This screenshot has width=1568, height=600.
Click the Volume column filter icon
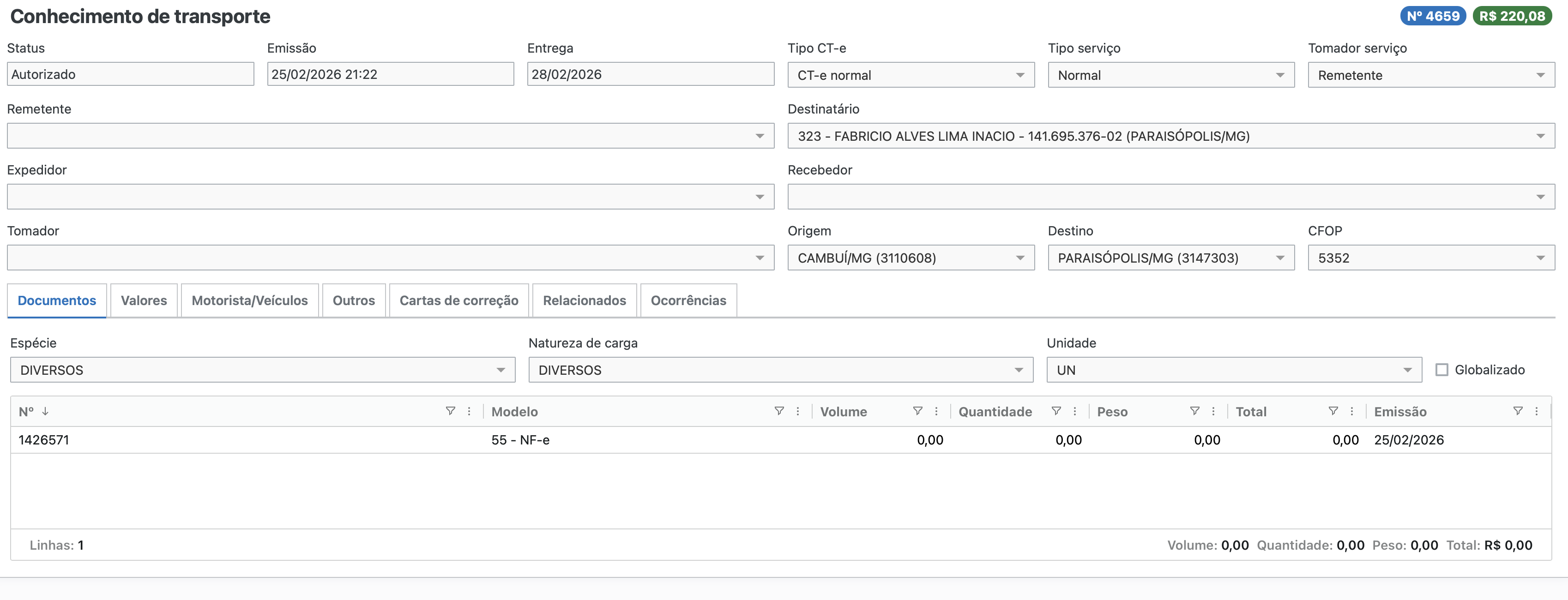click(917, 411)
